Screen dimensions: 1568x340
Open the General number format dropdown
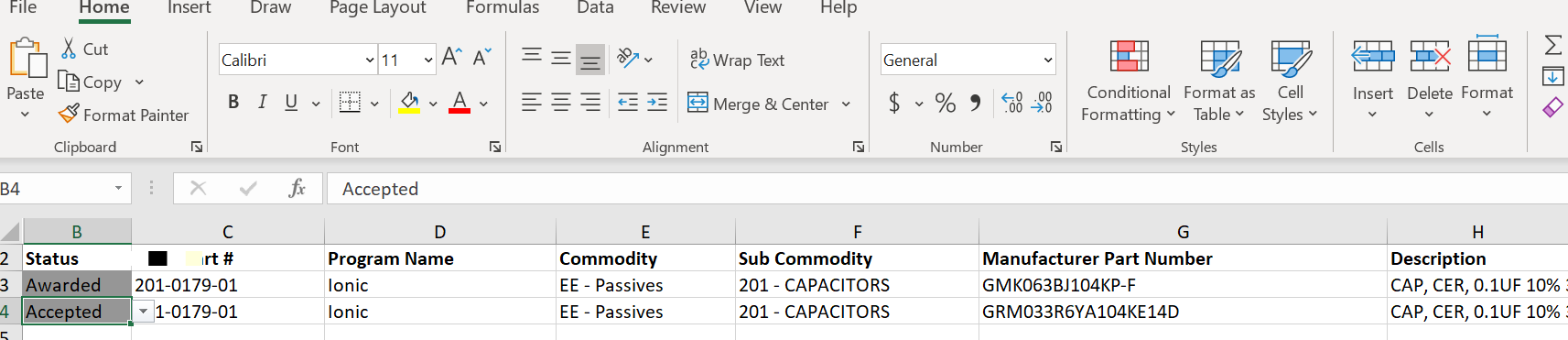1048,60
